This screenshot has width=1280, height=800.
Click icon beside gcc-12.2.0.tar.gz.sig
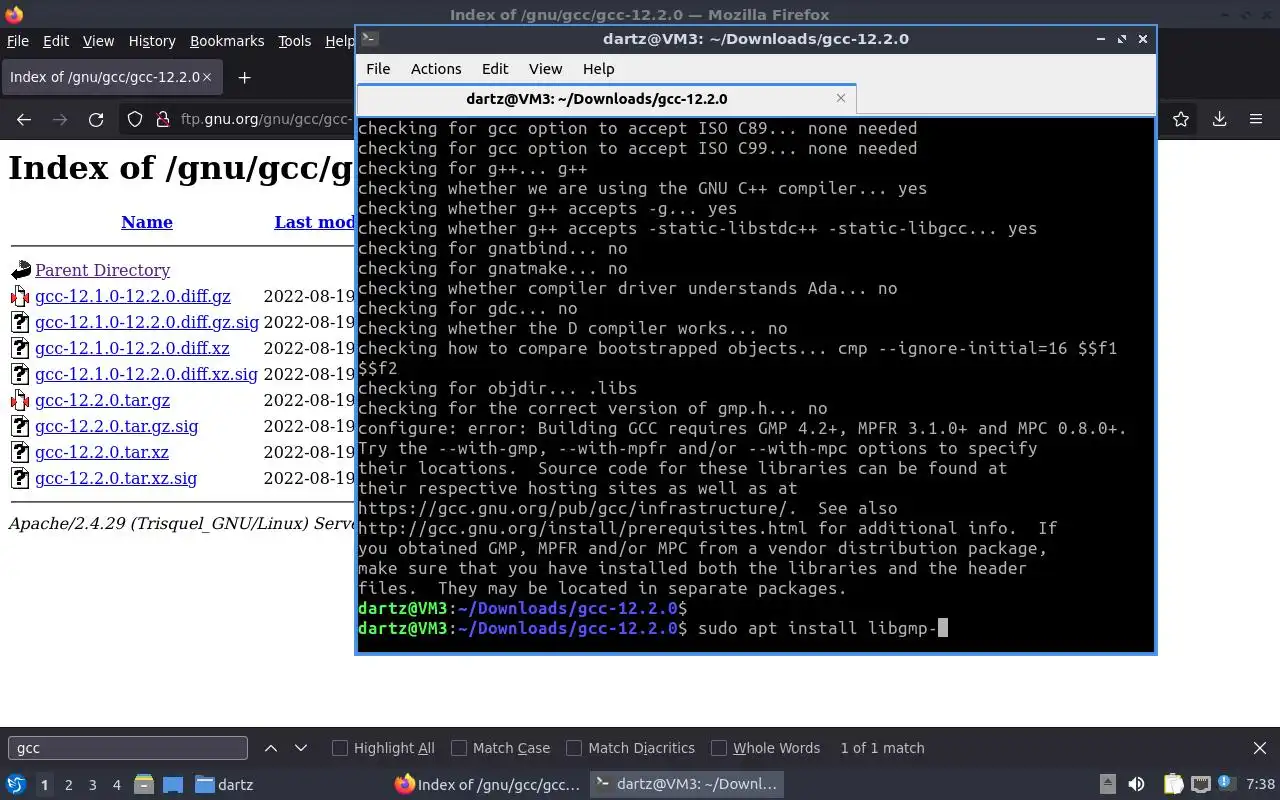point(21,426)
